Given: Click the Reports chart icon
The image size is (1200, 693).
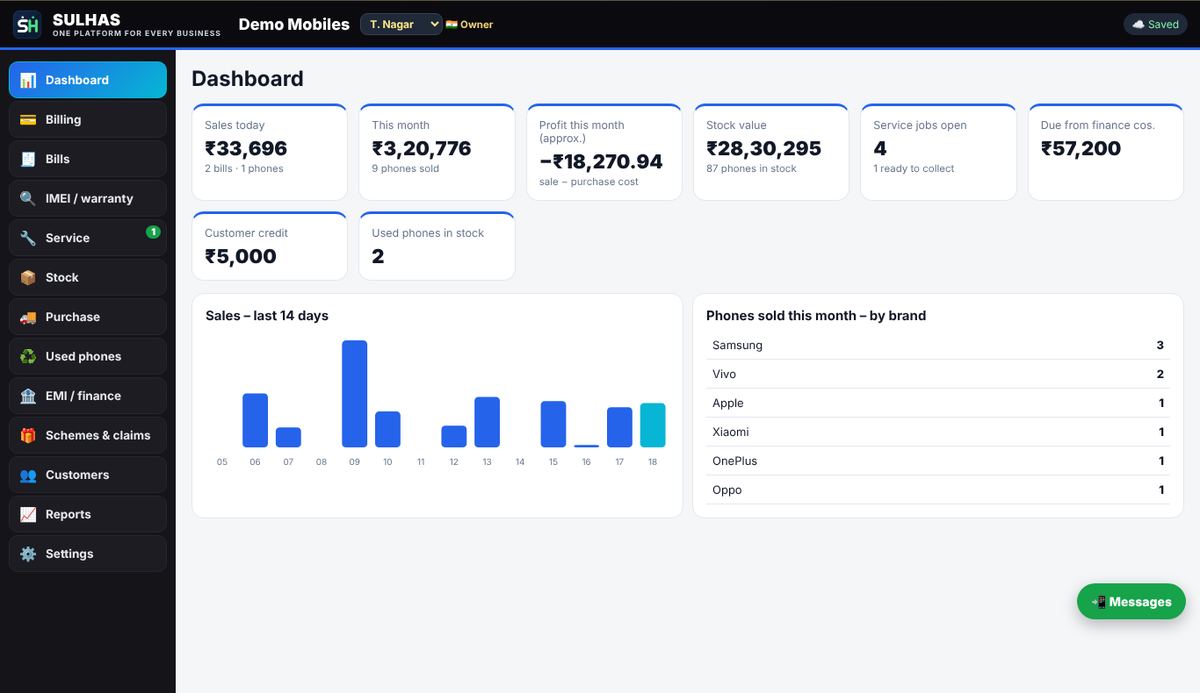Looking at the screenshot, I should 28,515.
